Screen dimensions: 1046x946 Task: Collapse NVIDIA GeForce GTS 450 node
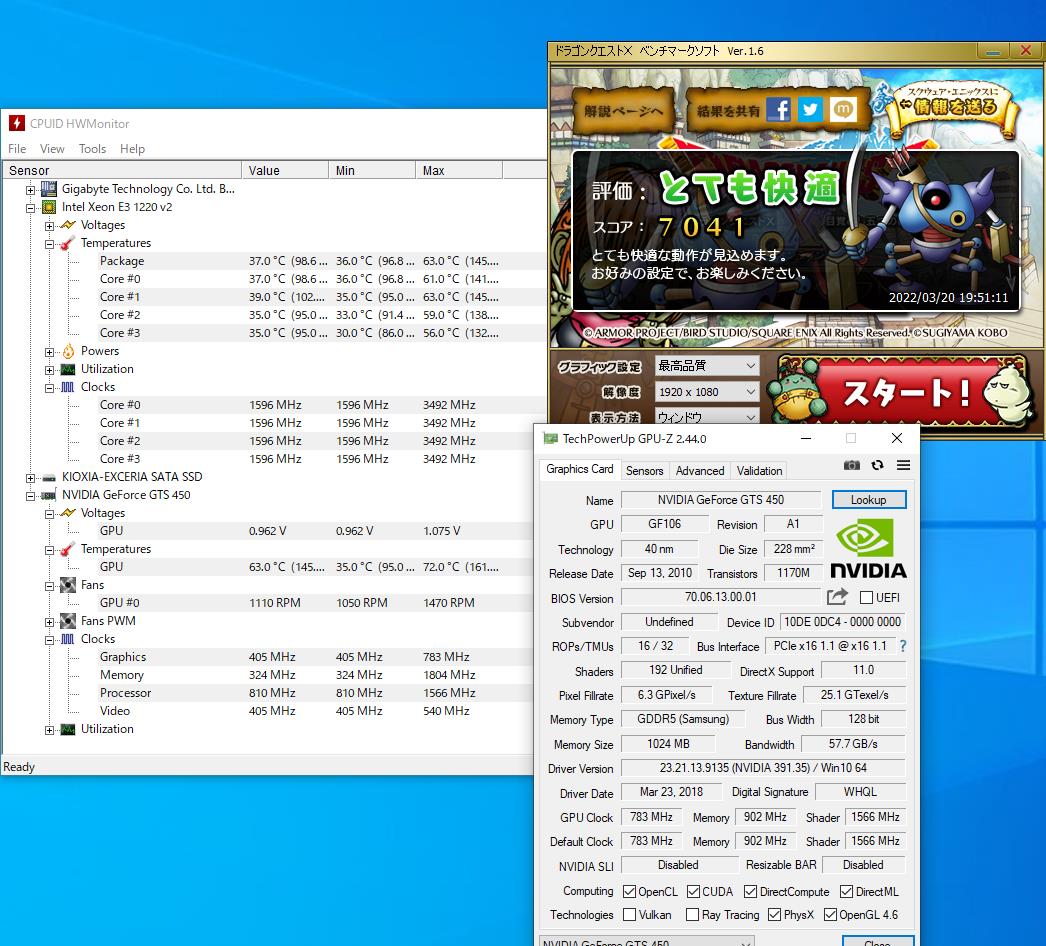(x=31, y=496)
